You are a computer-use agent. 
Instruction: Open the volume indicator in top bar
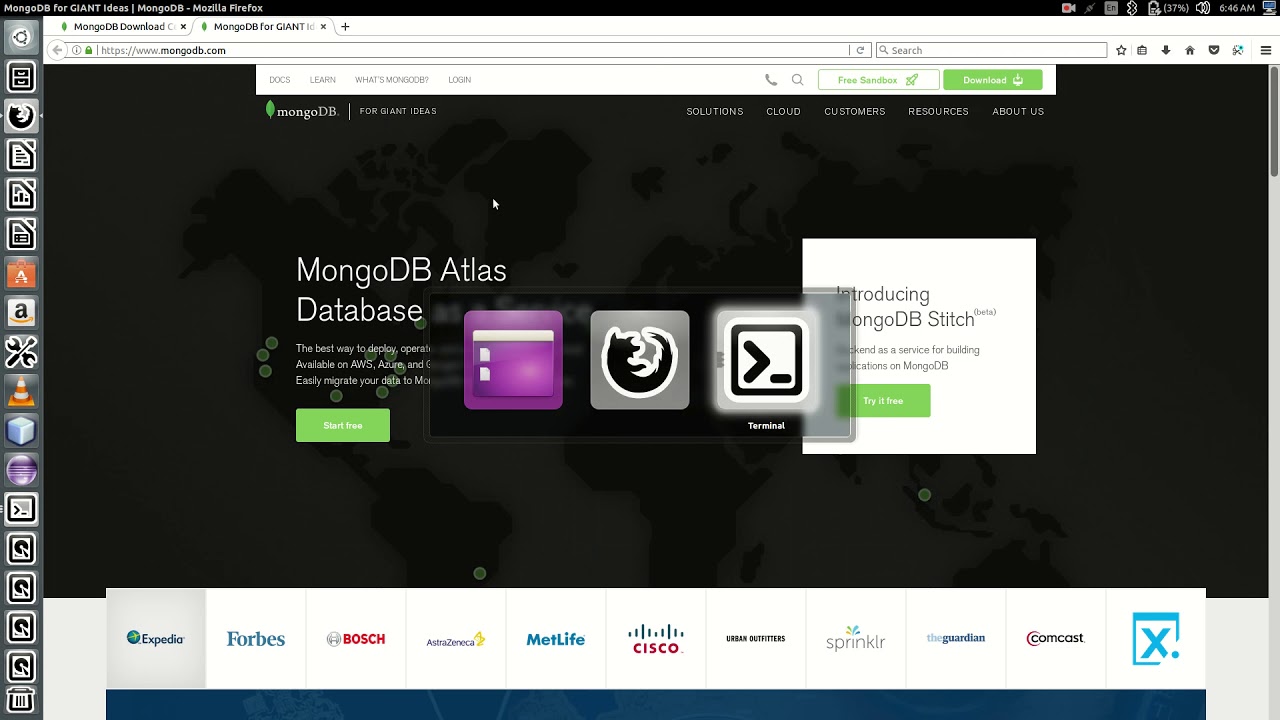(x=1202, y=8)
